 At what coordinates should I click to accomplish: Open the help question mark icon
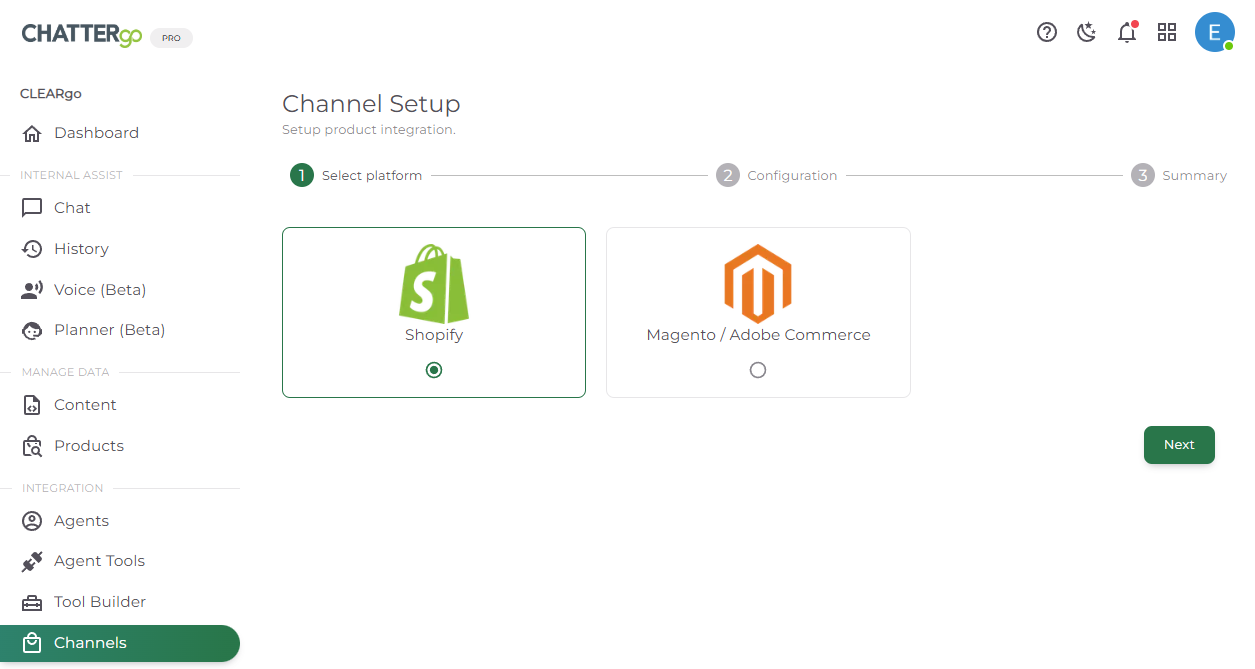(1047, 32)
